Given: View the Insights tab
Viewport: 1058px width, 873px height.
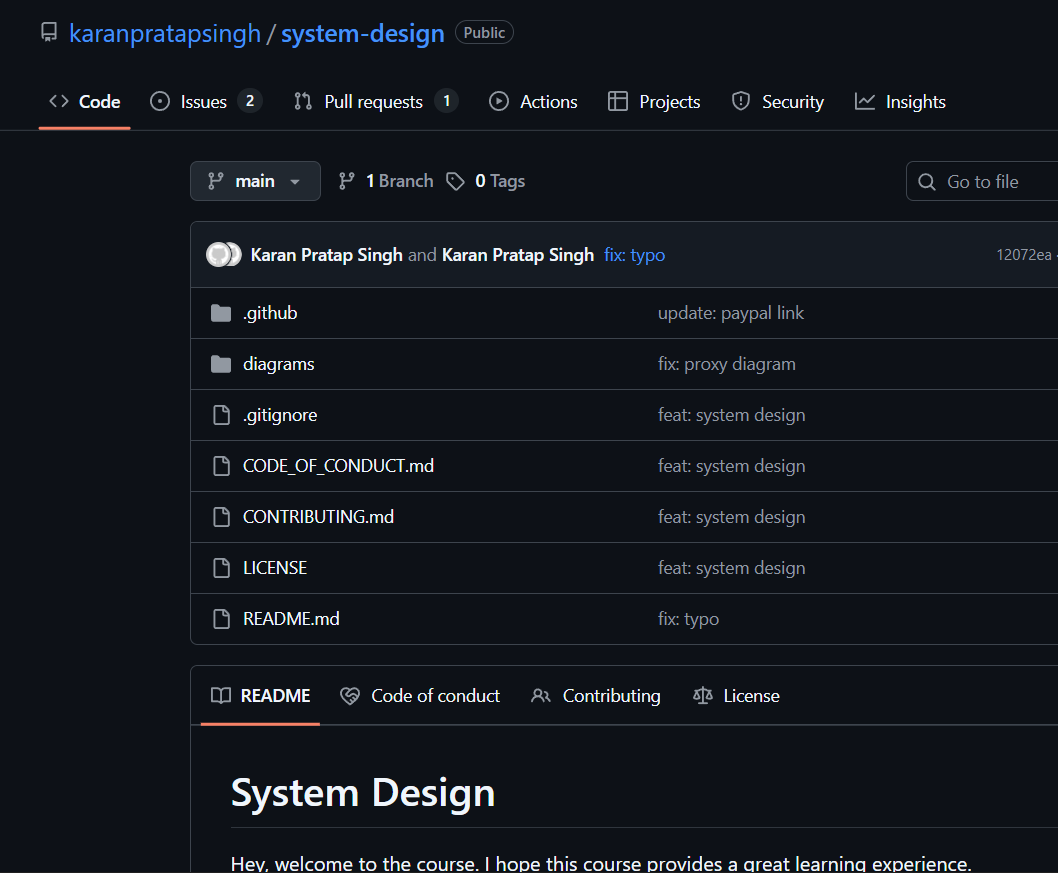Looking at the screenshot, I should coord(899,102).
